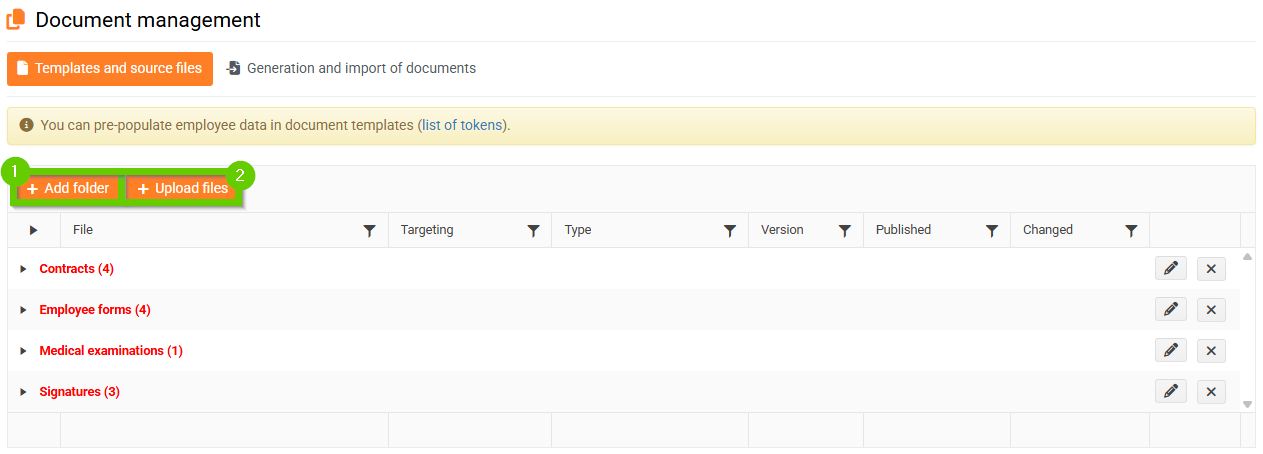The height and width of the screenshot is (454, 1263).
Task: Click the Add folder button
Action: (68, 188)
